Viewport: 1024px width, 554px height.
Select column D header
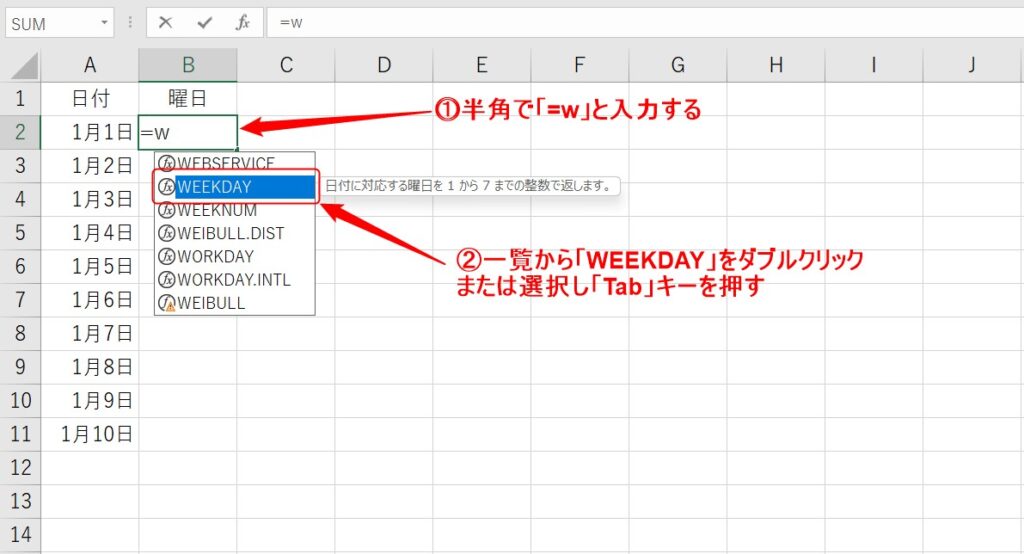(x=384, y=65)
